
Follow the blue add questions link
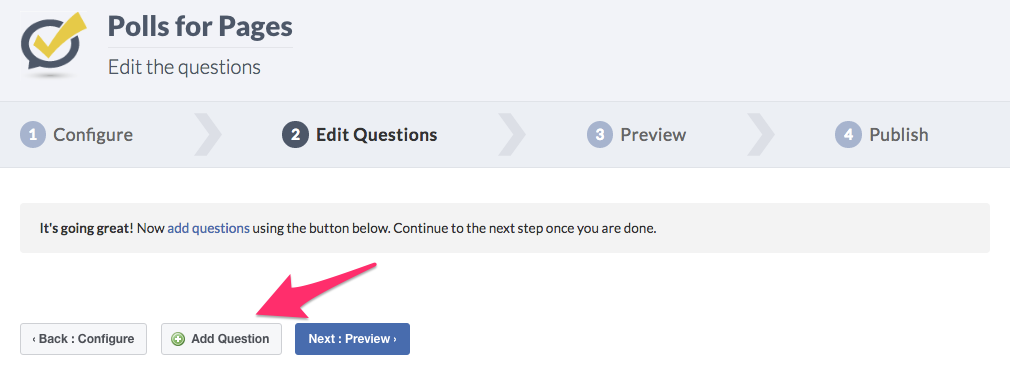[209, 228]
